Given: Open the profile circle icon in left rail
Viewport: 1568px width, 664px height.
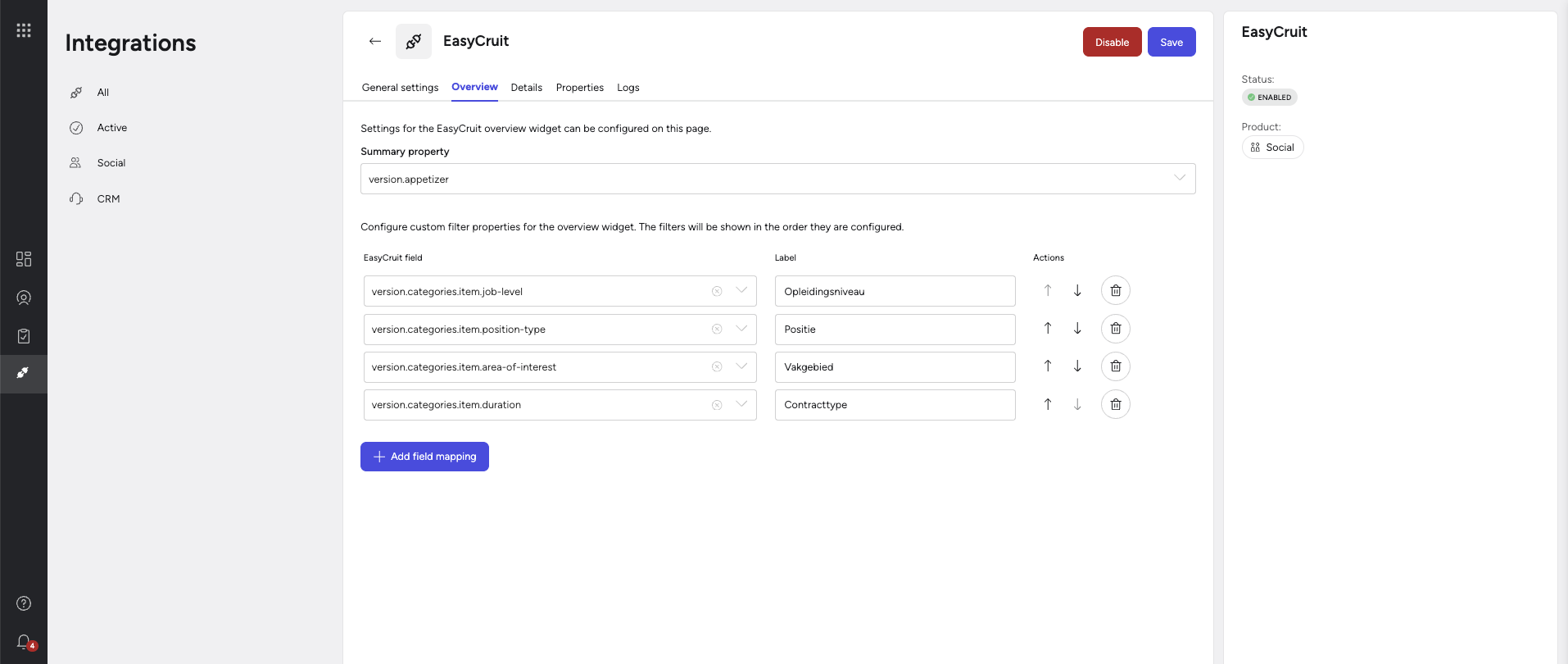Looking at the screenshot, I should 24,298.
